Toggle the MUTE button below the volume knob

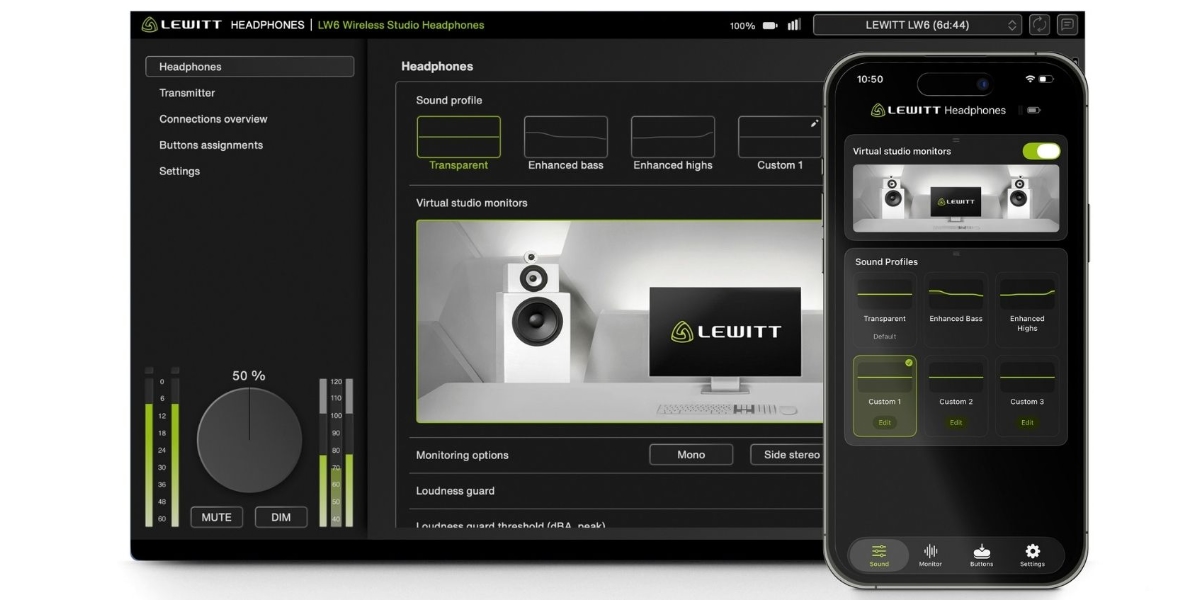(x=216, y=517)
